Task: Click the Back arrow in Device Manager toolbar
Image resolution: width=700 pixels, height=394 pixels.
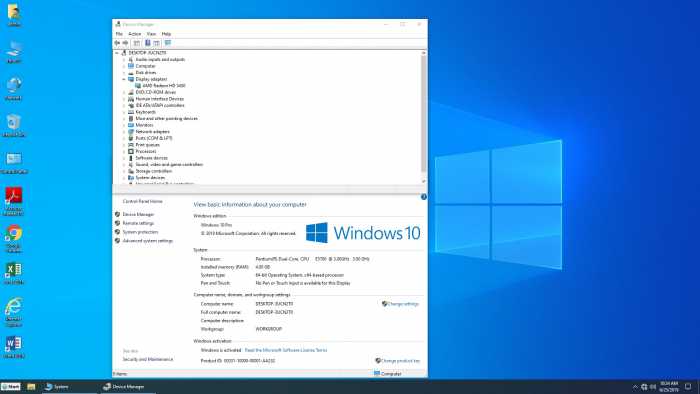Action: (x=117, y=43)
